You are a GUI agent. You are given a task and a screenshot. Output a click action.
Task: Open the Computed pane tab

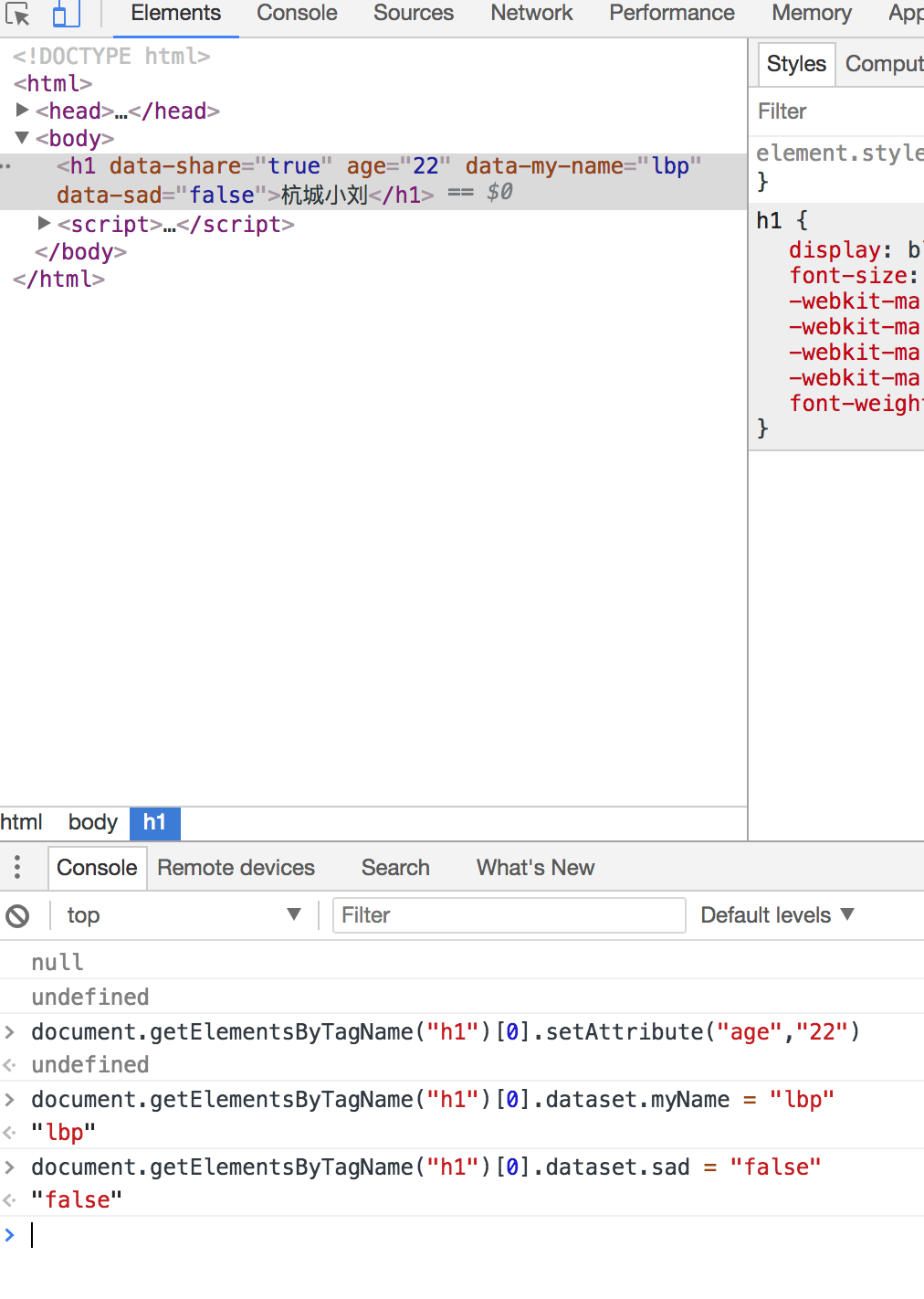point(884,64)
